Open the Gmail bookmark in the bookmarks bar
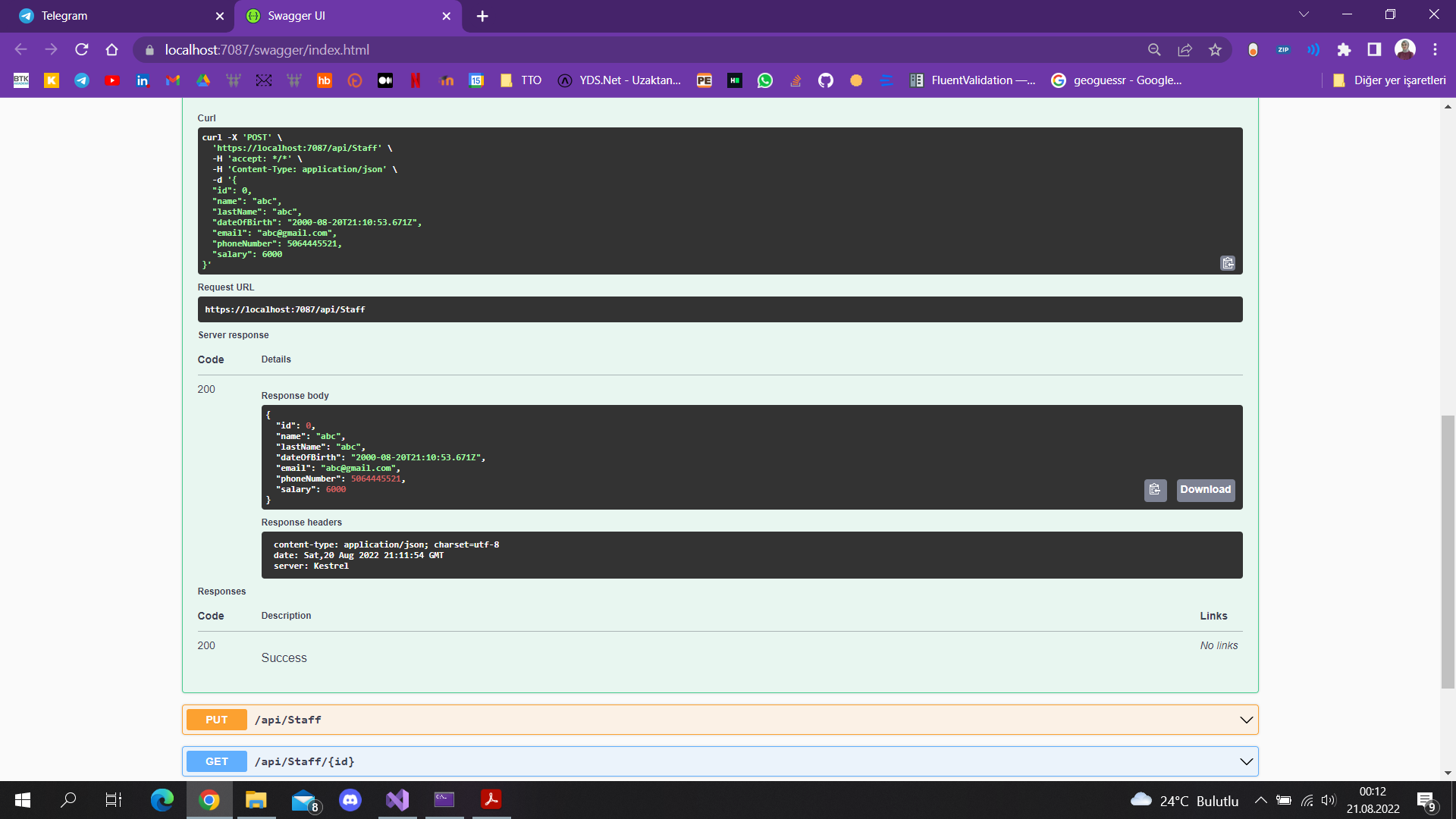The width and height of the screenshot is (1456, 819). 173,80
